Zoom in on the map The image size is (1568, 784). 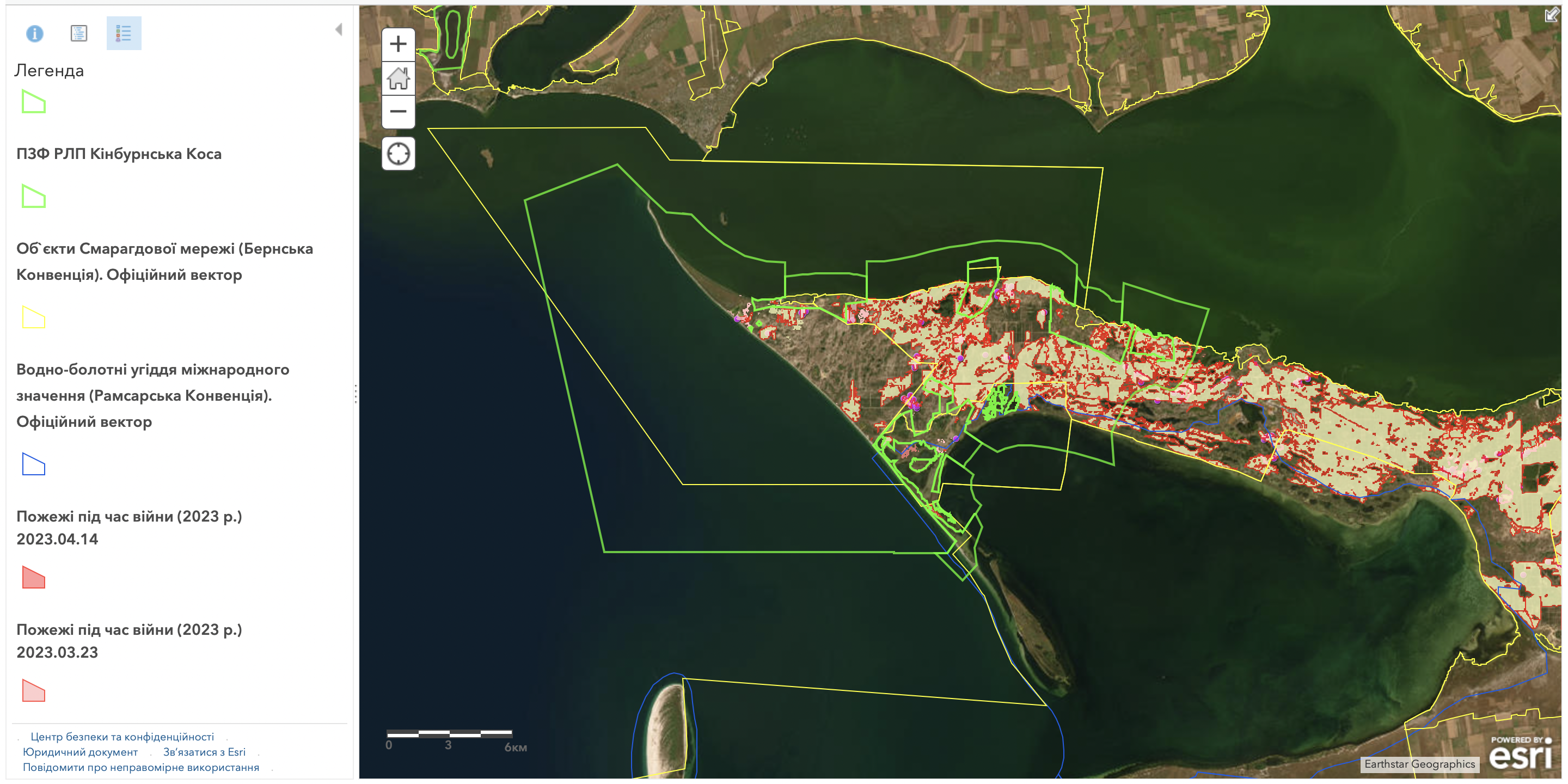[x=398, y=45]
